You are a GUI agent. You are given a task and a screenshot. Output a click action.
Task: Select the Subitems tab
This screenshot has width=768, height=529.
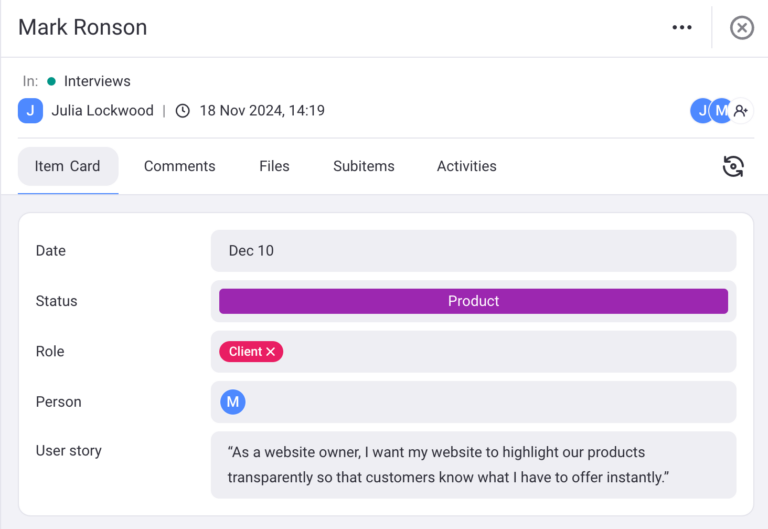[364, 166]
